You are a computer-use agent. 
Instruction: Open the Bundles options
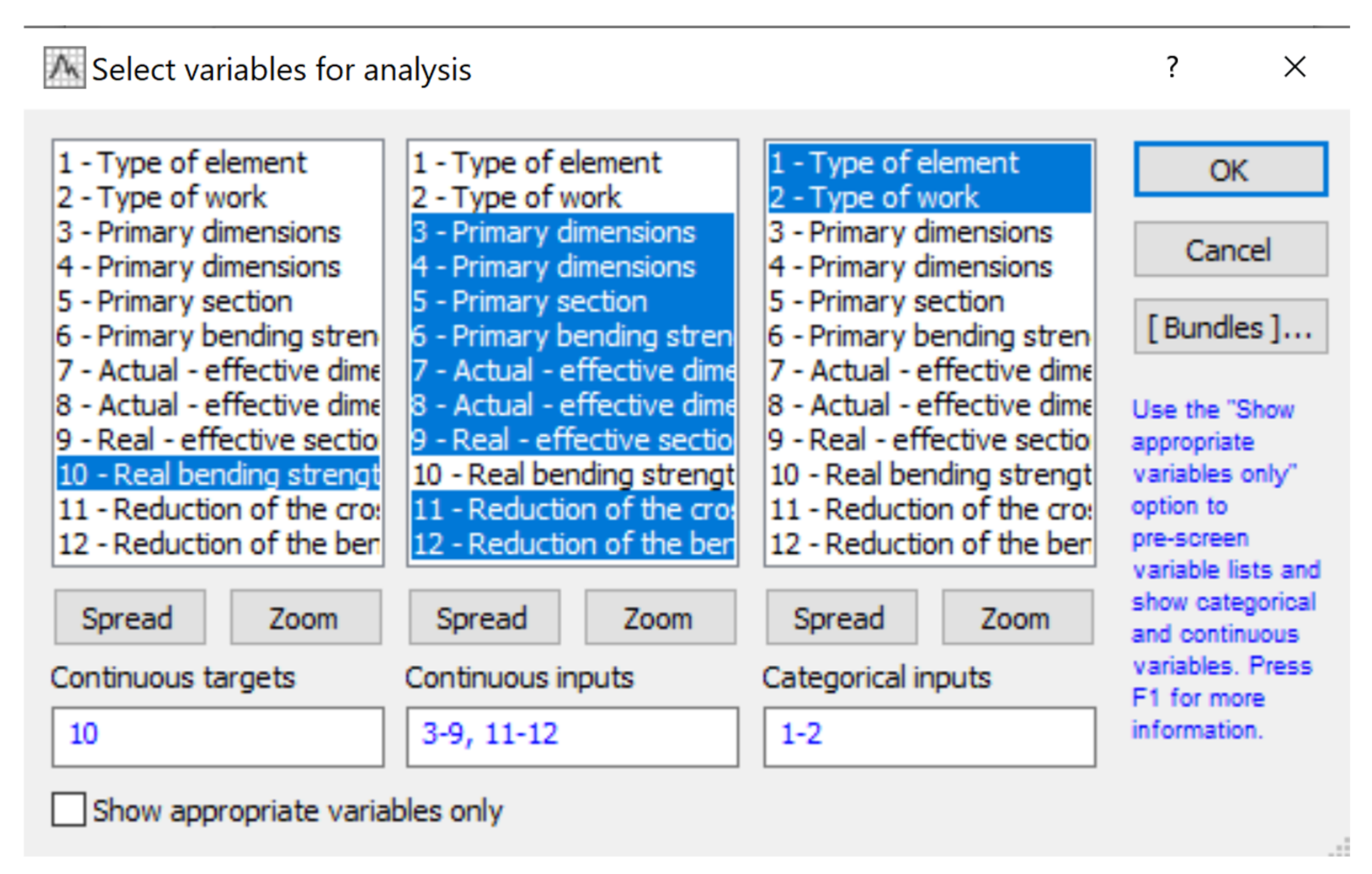[x=1230, y=328]
